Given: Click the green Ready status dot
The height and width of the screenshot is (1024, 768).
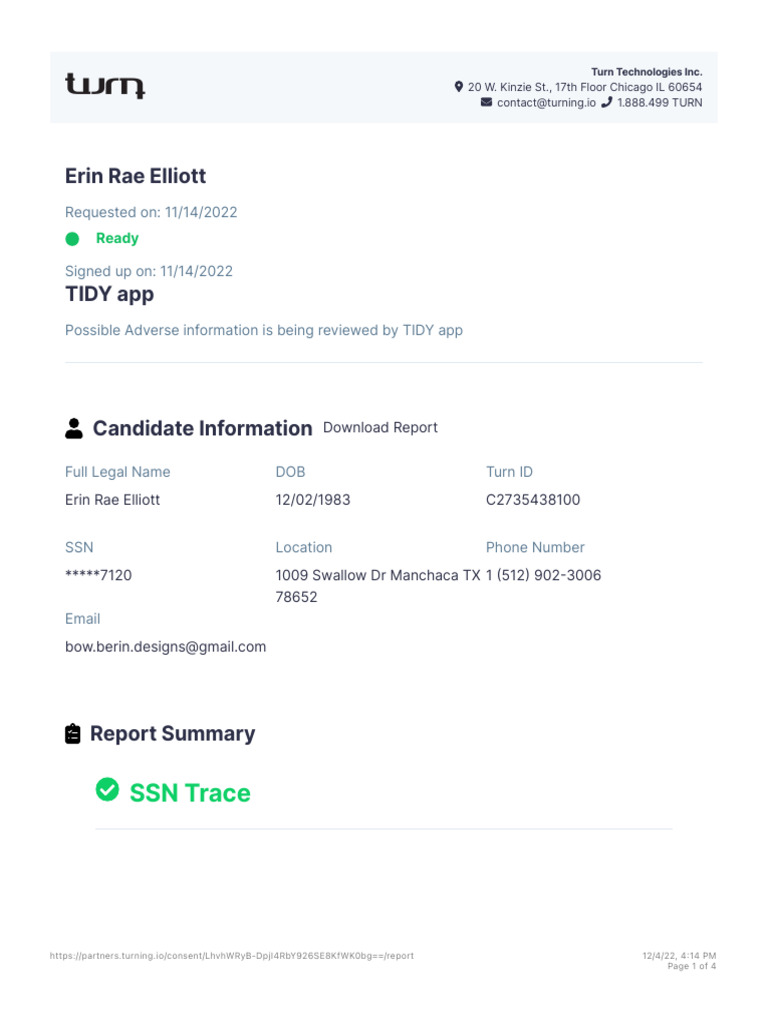Looking at the screenshot, I should tap(72, 239).
